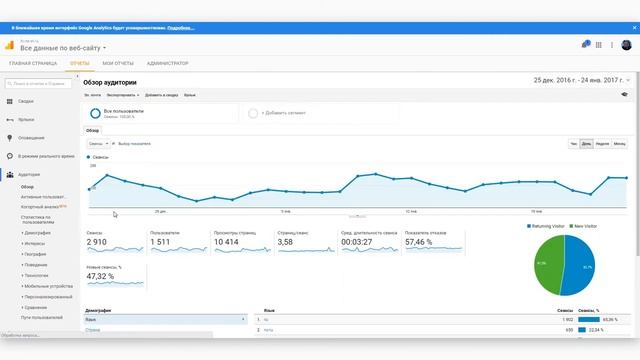Click the blue Returning Visitor pie slice
Viewport: 640px width, 360px height.
(580, 265)
